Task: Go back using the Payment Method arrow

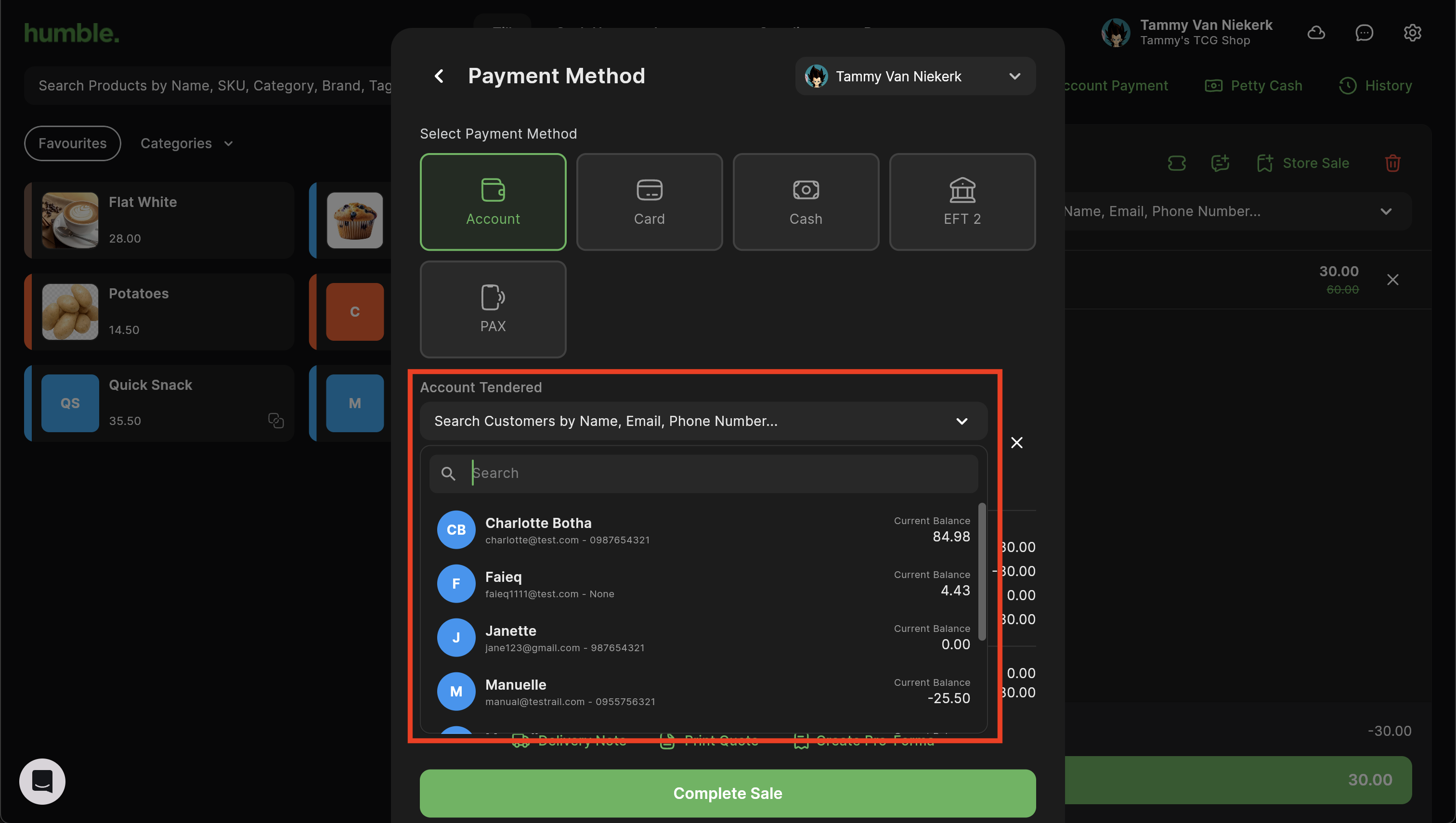Action: tap(439, 76)
